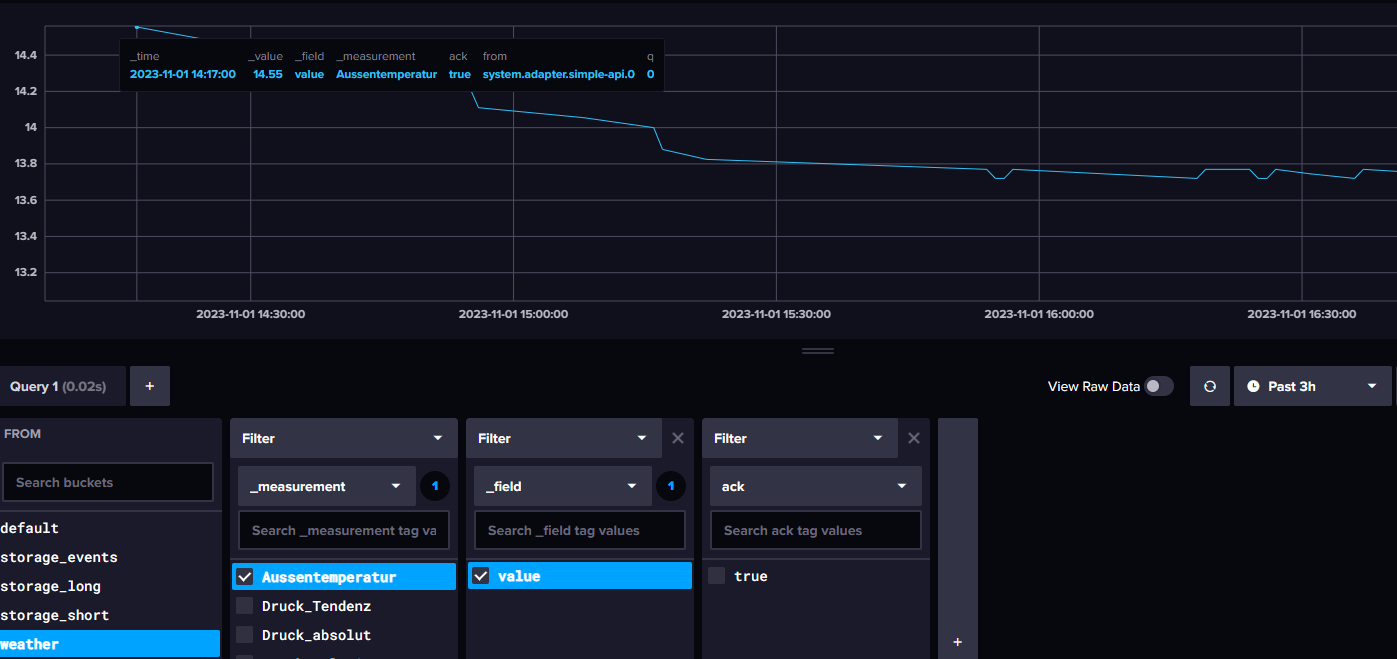This screenshot has height=659, width=1397.
Task: Open the _measurement tag key dropdown
Action: (x=326, y=486)
